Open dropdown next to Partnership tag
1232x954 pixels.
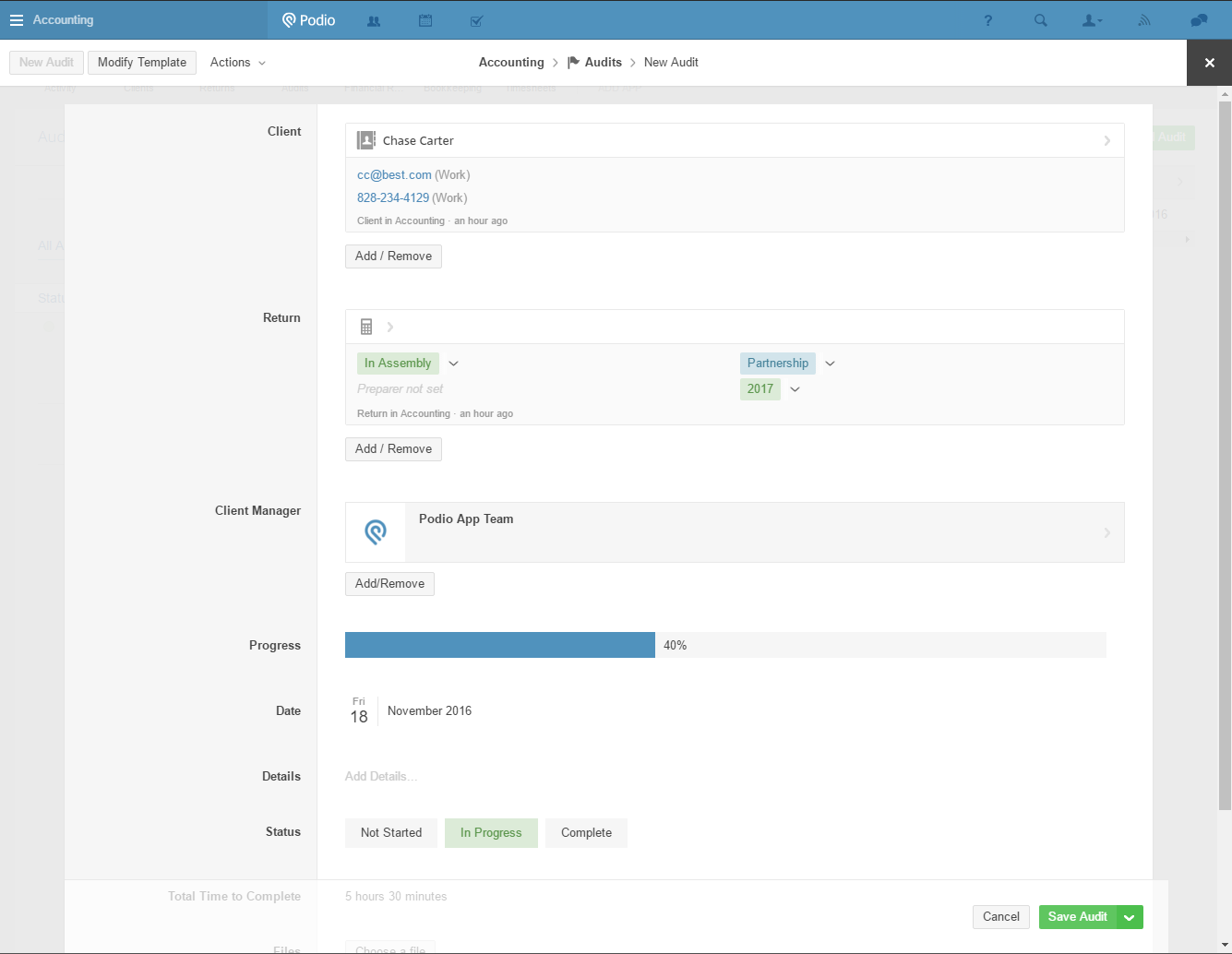tap(830, 364)
